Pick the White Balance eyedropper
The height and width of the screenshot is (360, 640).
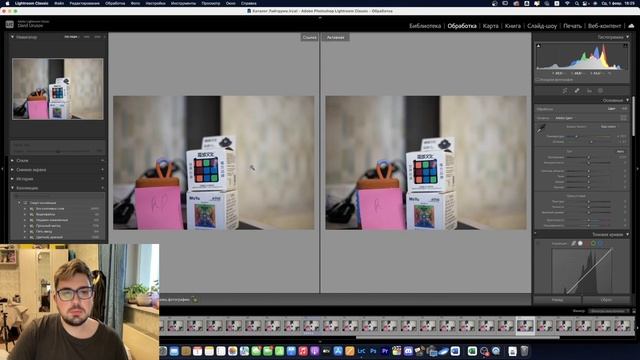pyautogui.click(x=541, y=129)
